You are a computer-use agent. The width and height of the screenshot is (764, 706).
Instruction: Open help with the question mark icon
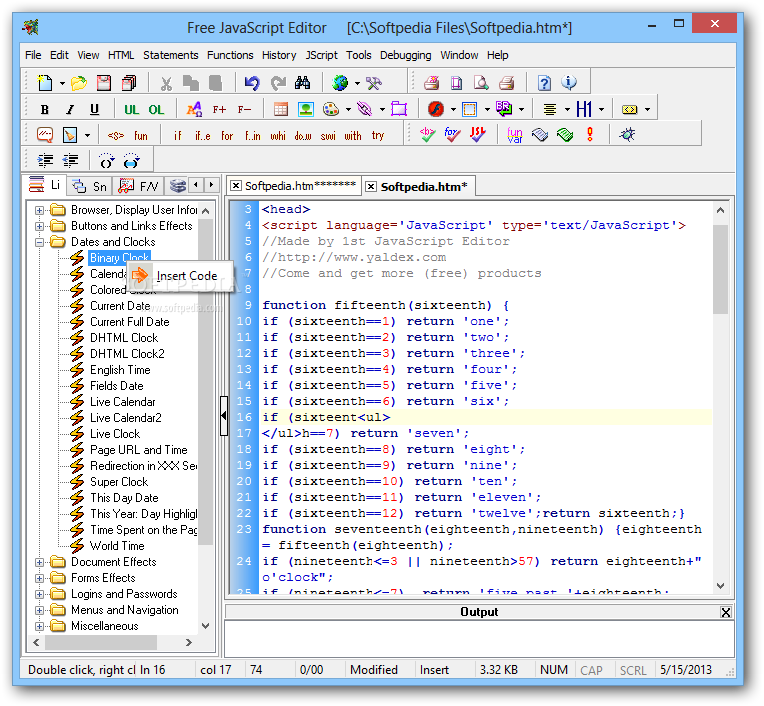point(544,83)
